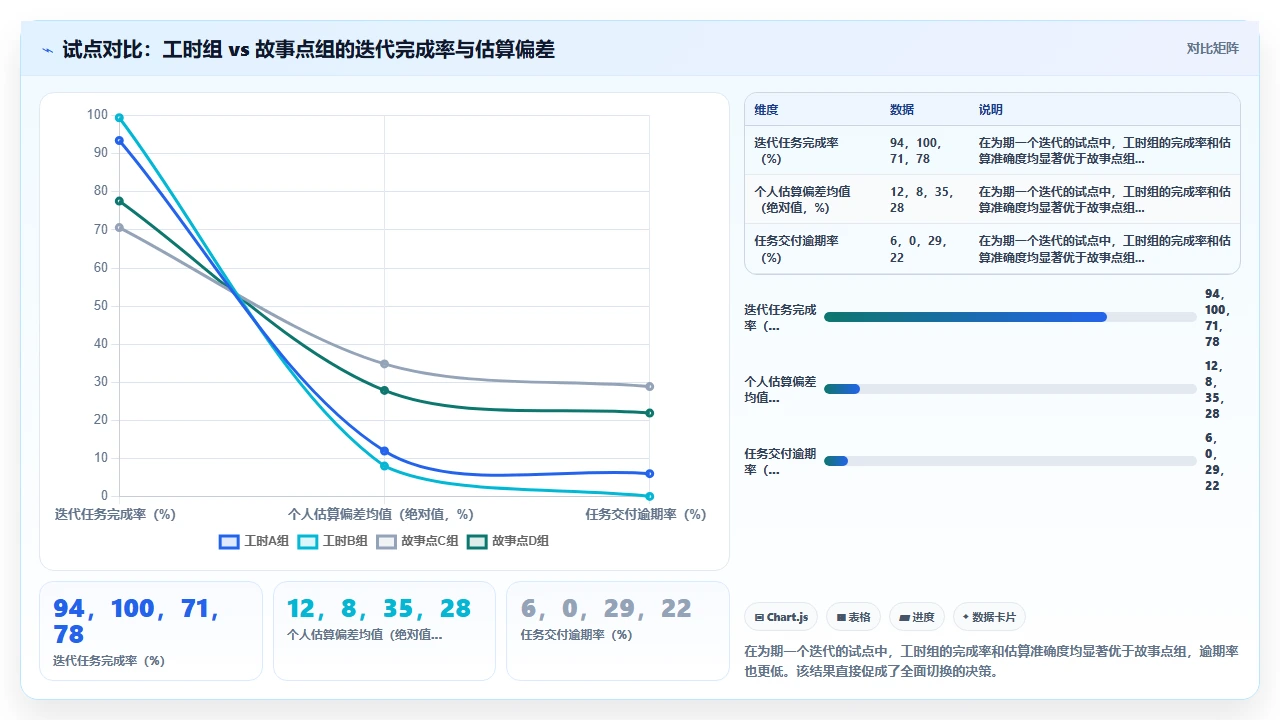
Task: Click y-axis tick label 50
Action: [x=100, y=306]
